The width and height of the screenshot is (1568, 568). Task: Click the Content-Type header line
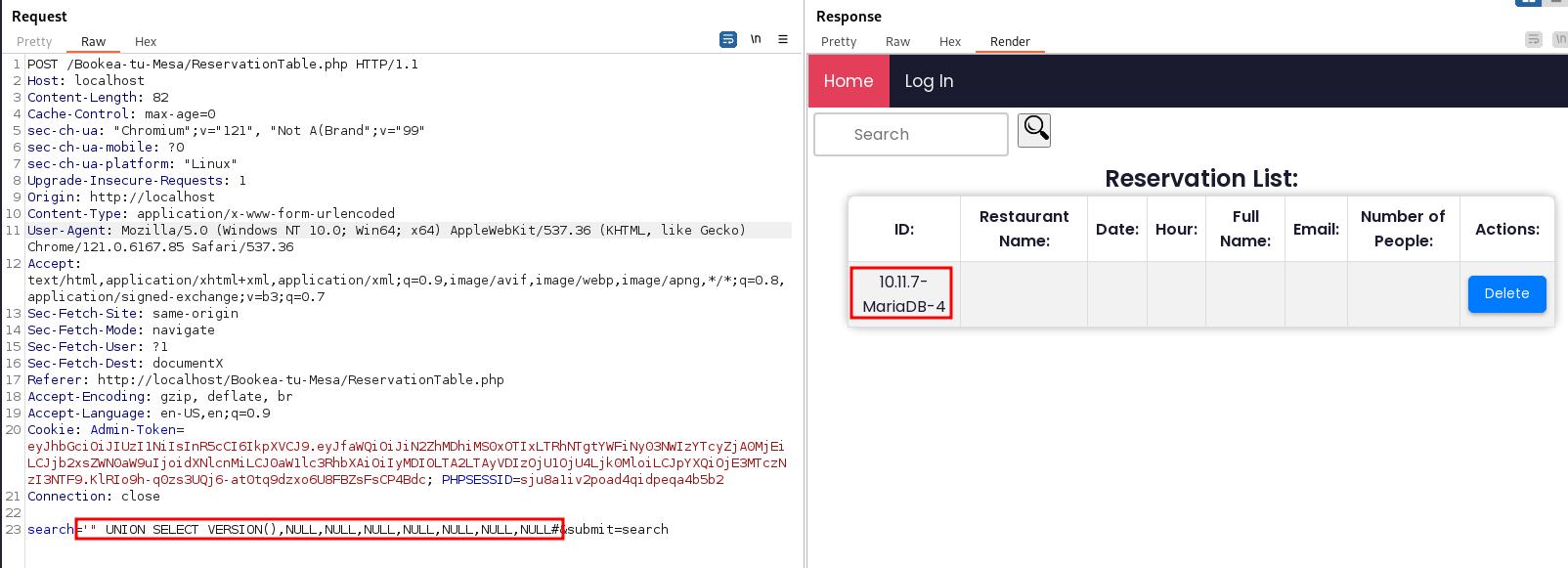(211, 214)
